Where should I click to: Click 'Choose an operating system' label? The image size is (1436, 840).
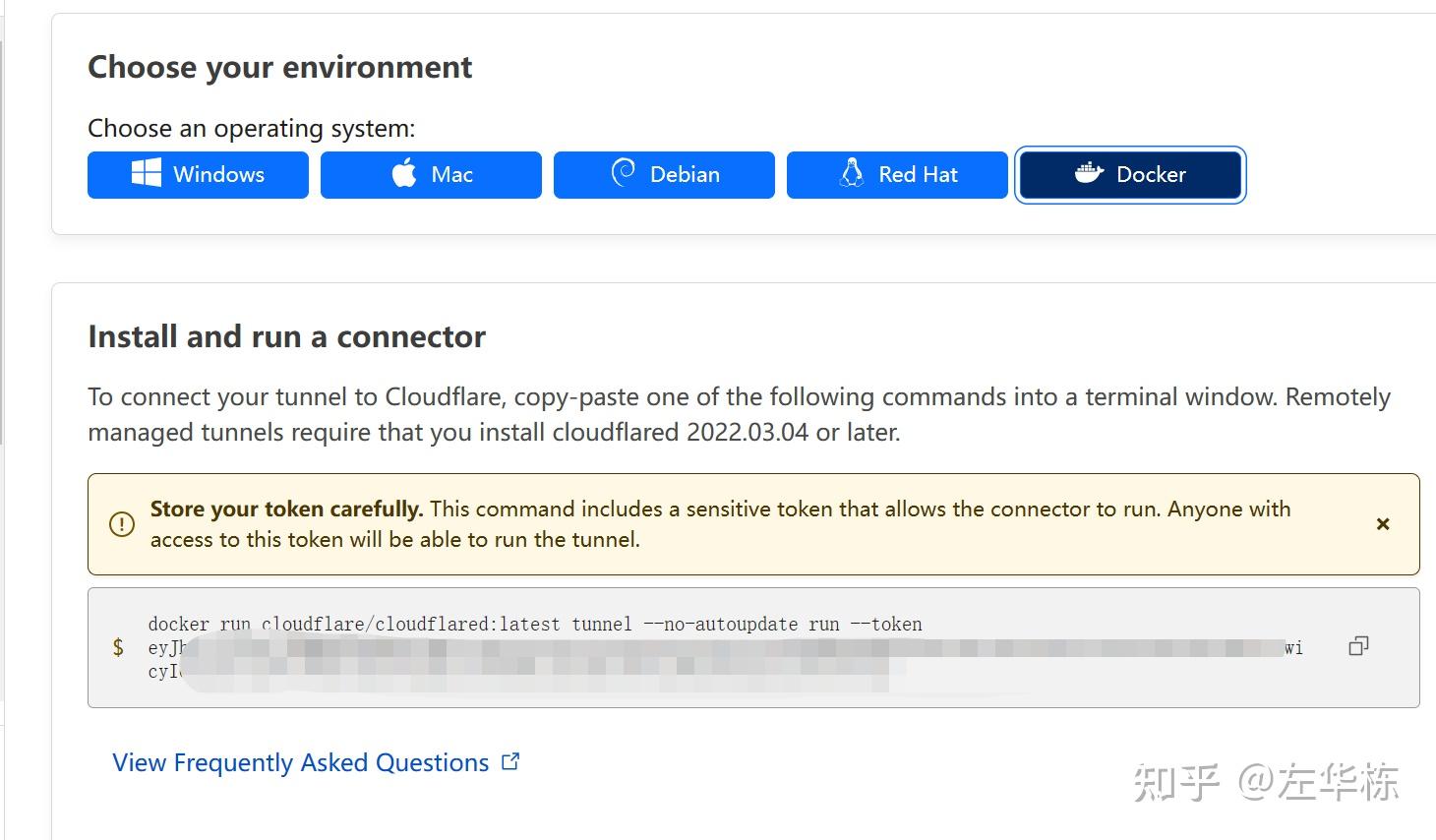click(x=251, y=128)
